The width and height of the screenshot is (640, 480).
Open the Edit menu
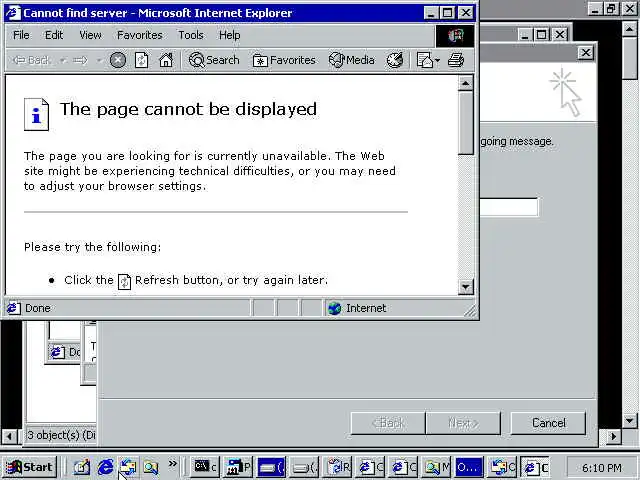[54, 35]
